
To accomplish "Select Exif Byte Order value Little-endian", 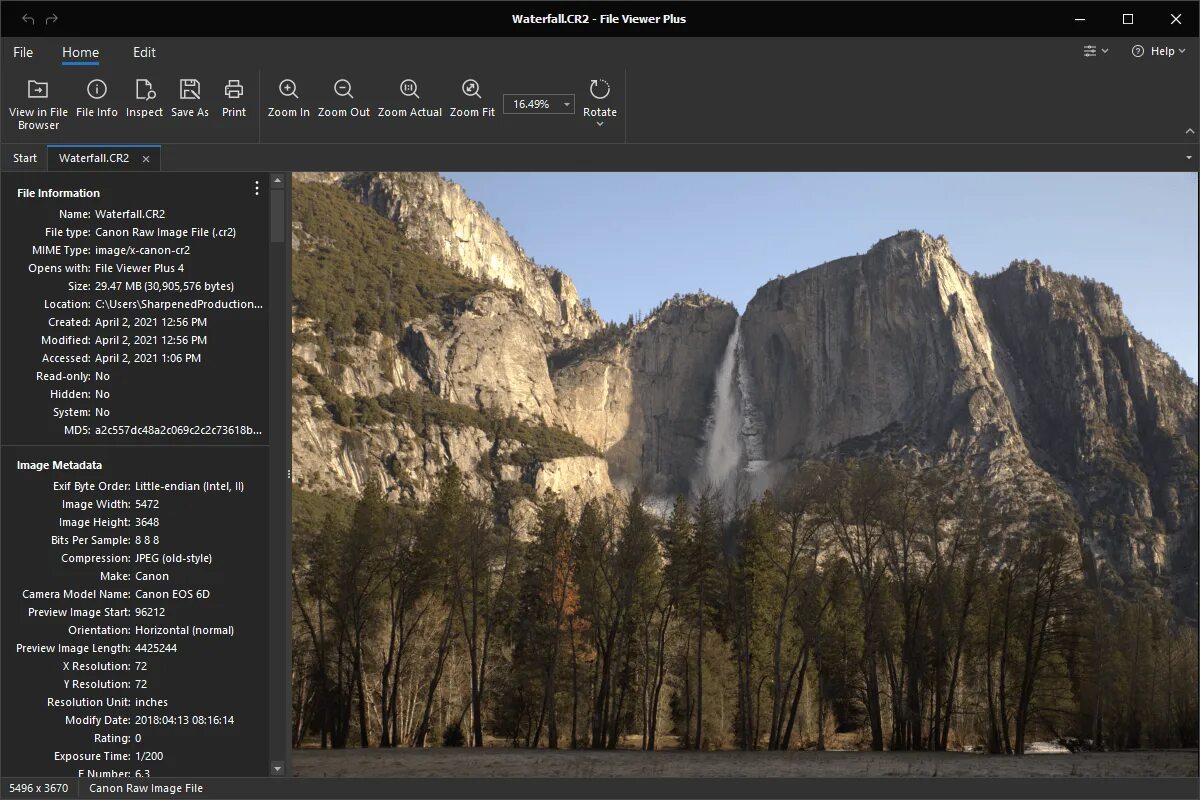I will 189,486.
